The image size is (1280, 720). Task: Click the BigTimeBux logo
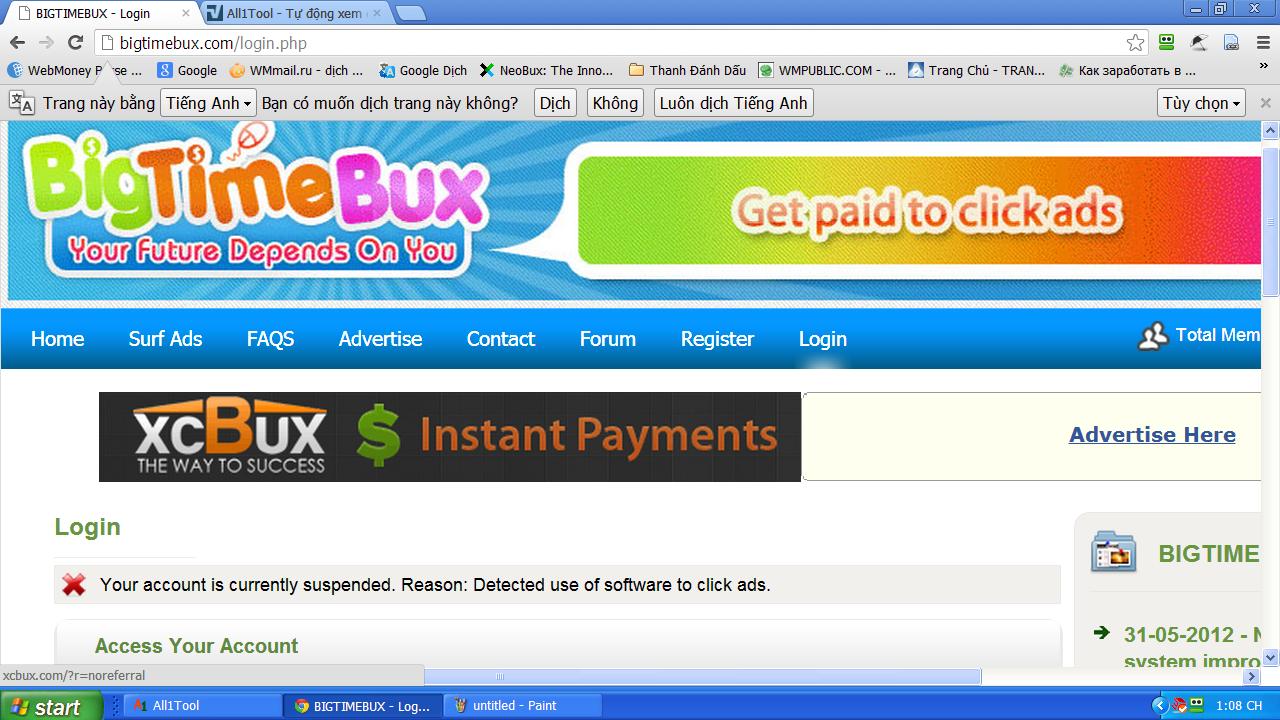[255, 203]
